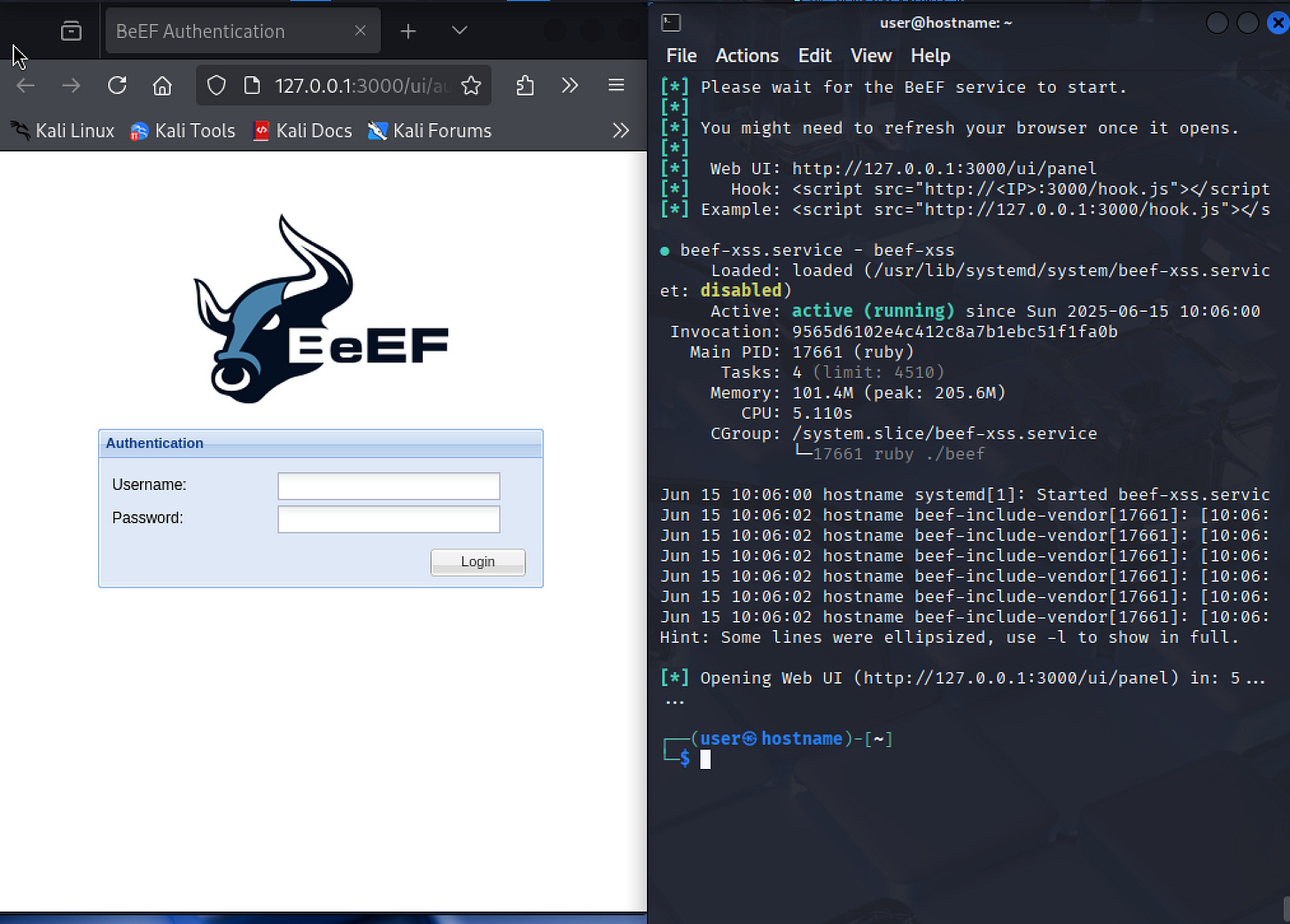
Task: Click the 'Opening Web UI' line in terminal
Action: (x=963, y=678)
